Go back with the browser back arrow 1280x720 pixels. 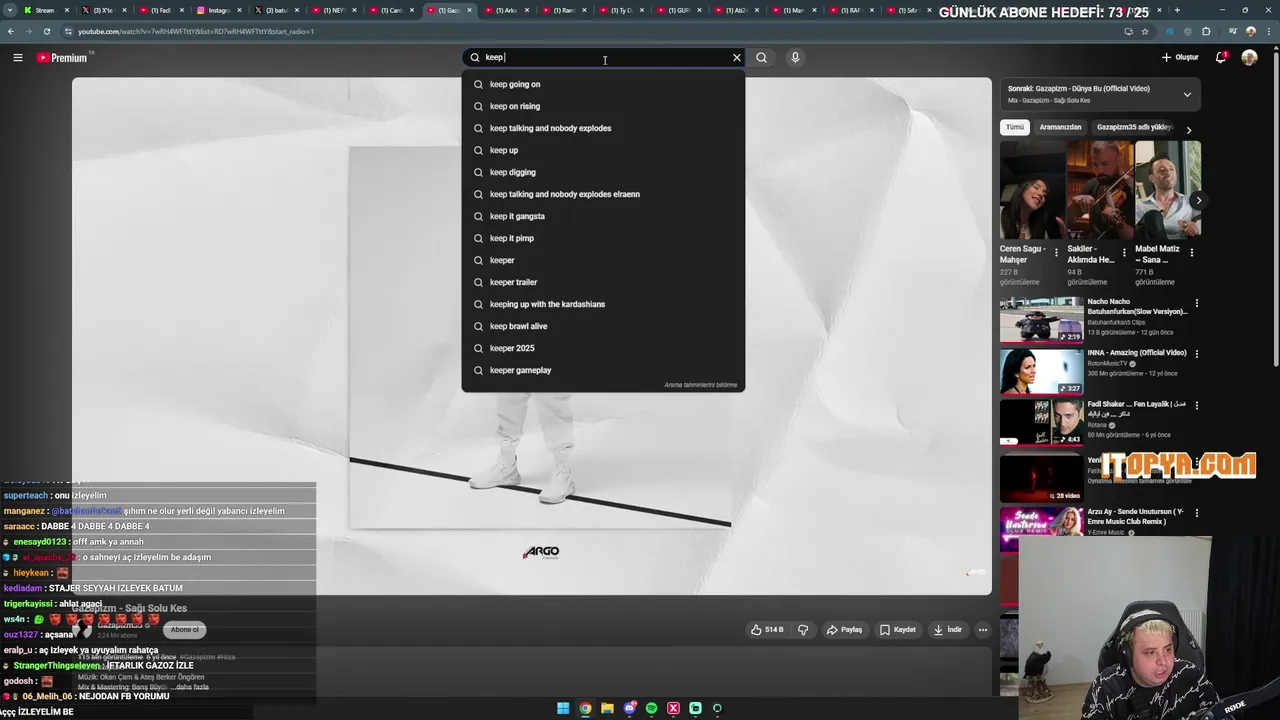click(11, 31)
